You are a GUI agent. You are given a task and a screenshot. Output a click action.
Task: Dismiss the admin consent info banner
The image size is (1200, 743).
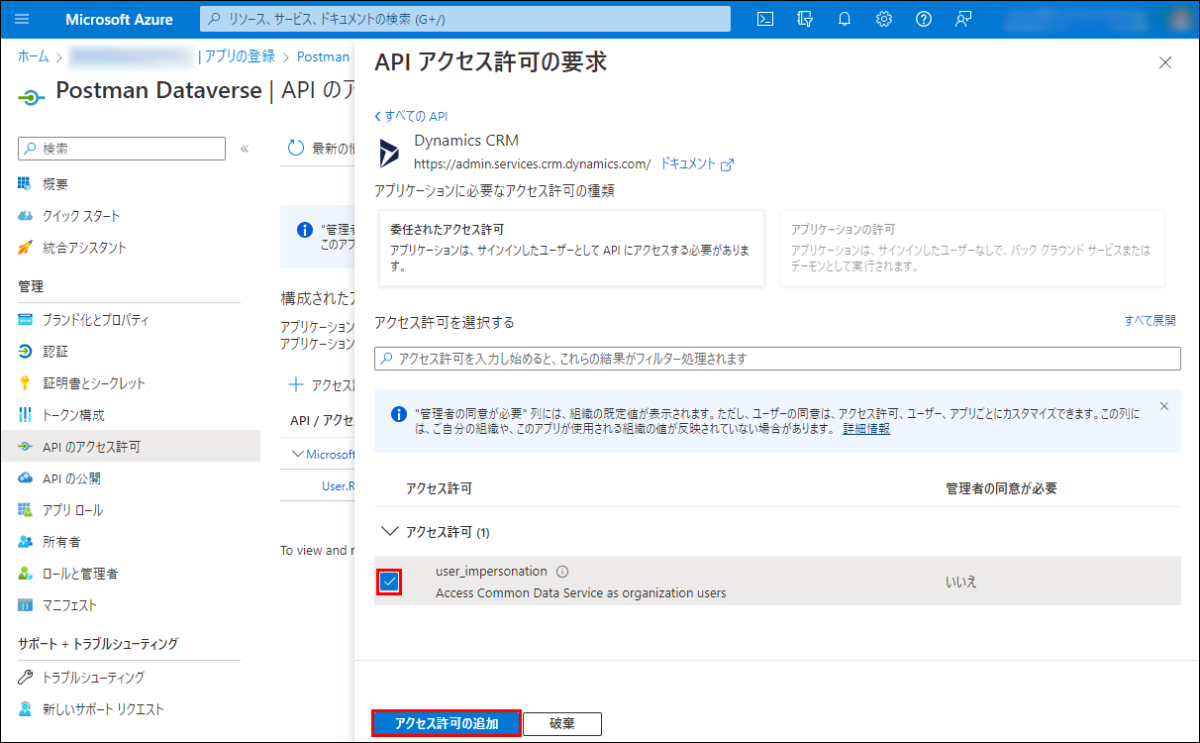coord(1163,406)
